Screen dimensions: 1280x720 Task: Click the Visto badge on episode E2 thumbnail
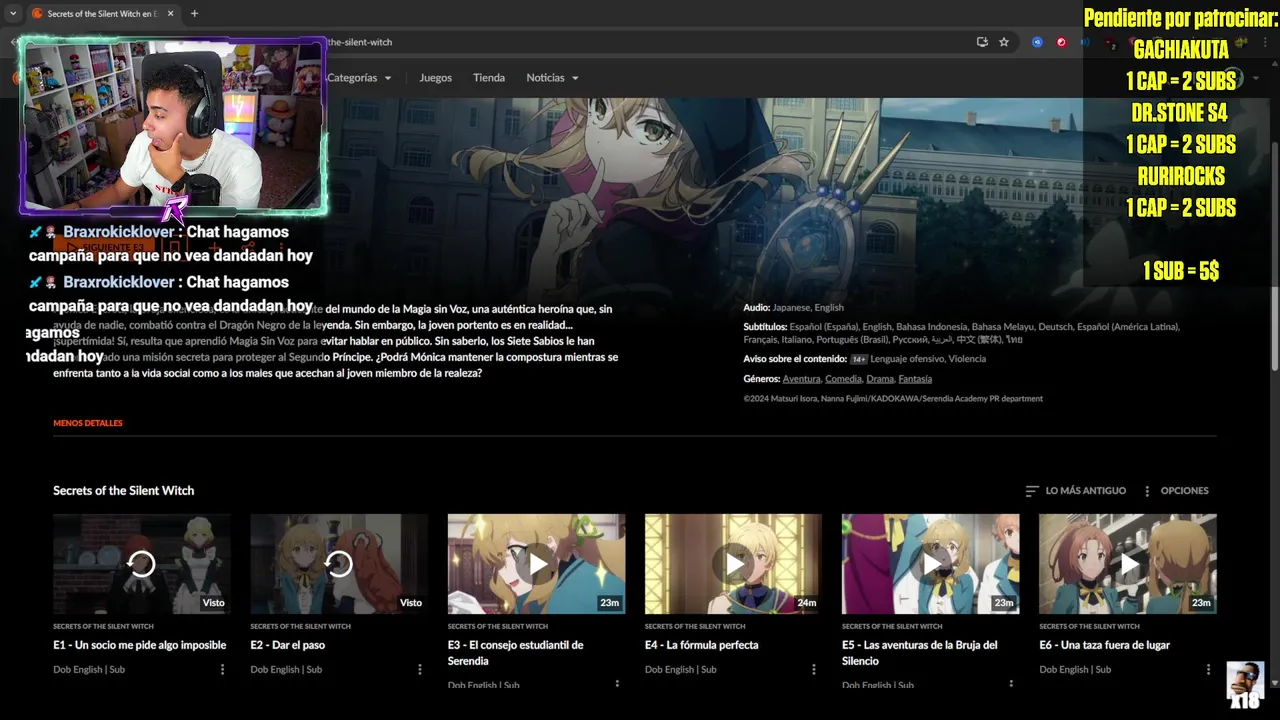(x=411, y=603)
